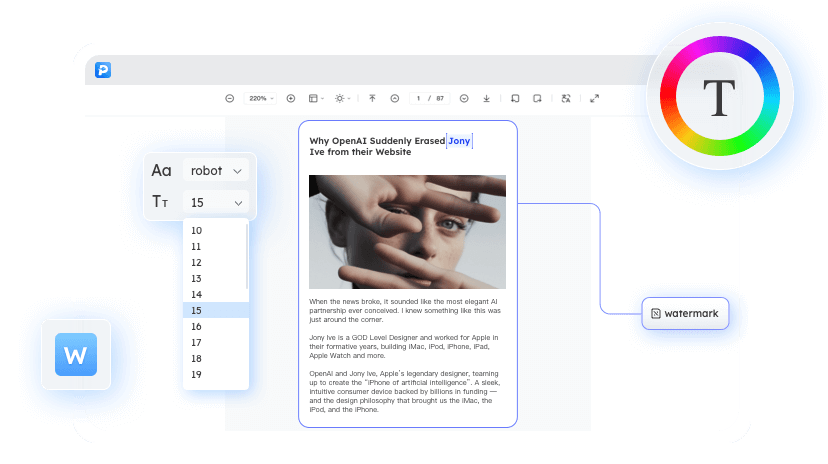Image resolution: width=828 pixels, height=464 pixels.
Task: Click the watermark button
Action: coord(685,314)
